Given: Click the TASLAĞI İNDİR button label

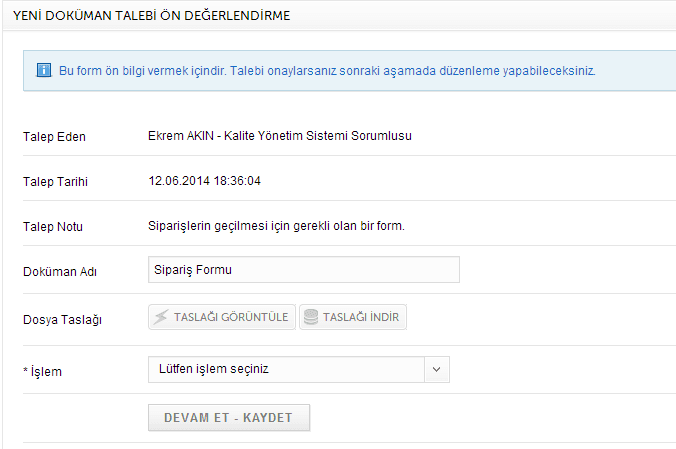Looking at the screenshot, I should 361,317.
